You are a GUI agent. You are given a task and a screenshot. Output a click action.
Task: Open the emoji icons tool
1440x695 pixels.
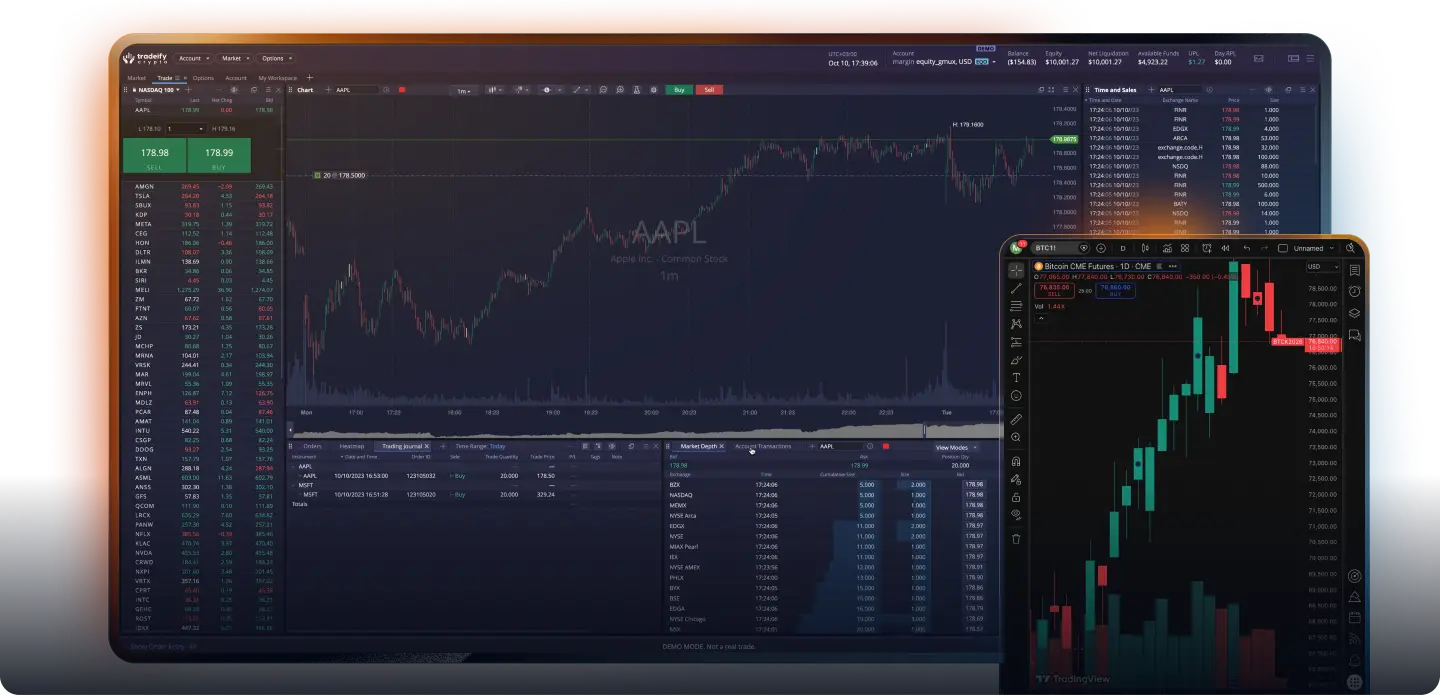[1016, 395]
